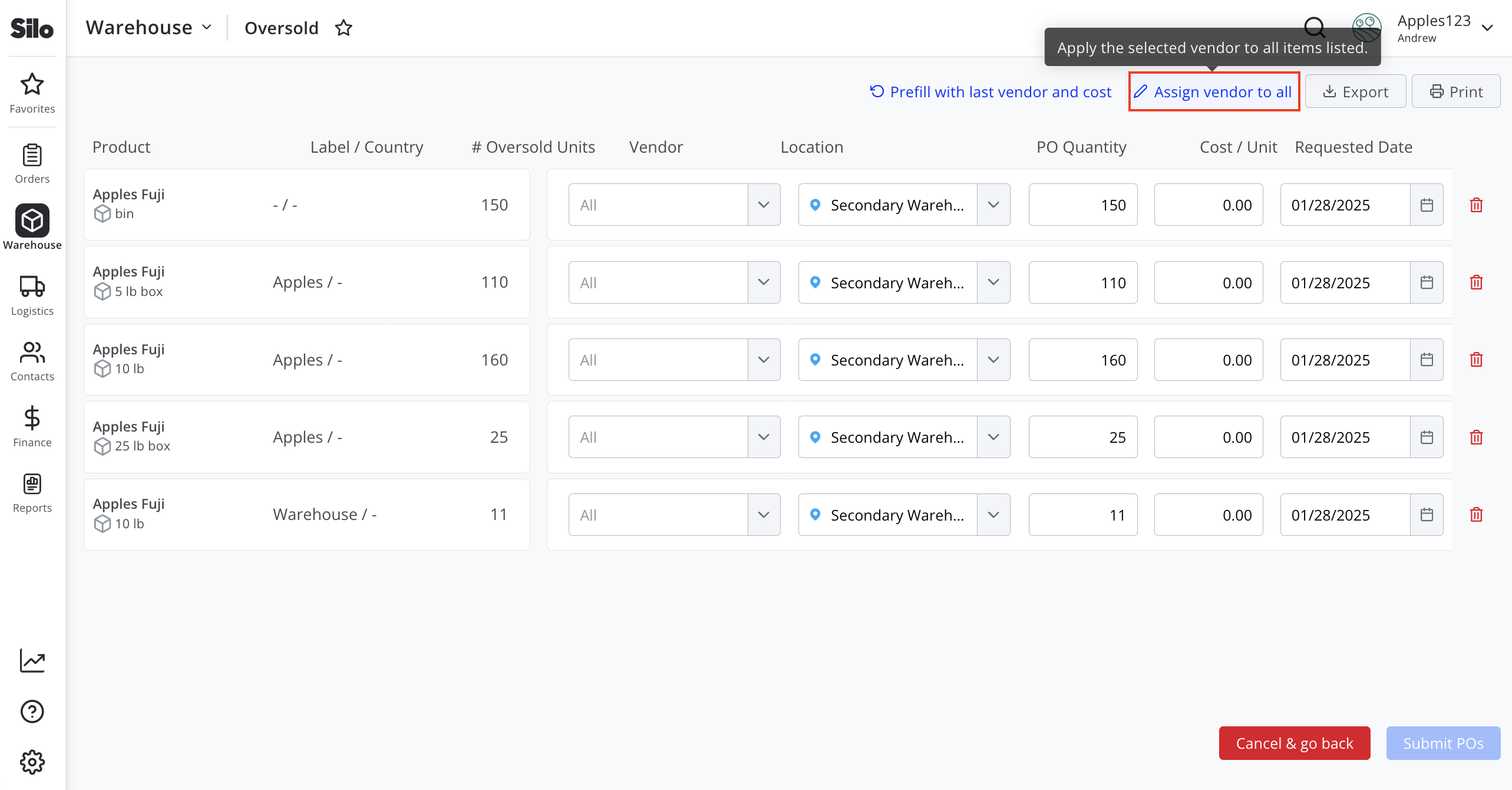Open the Warehouse module dropdown in header
The height and width of the screenshot is (790, 1512).
coord(148,28)
